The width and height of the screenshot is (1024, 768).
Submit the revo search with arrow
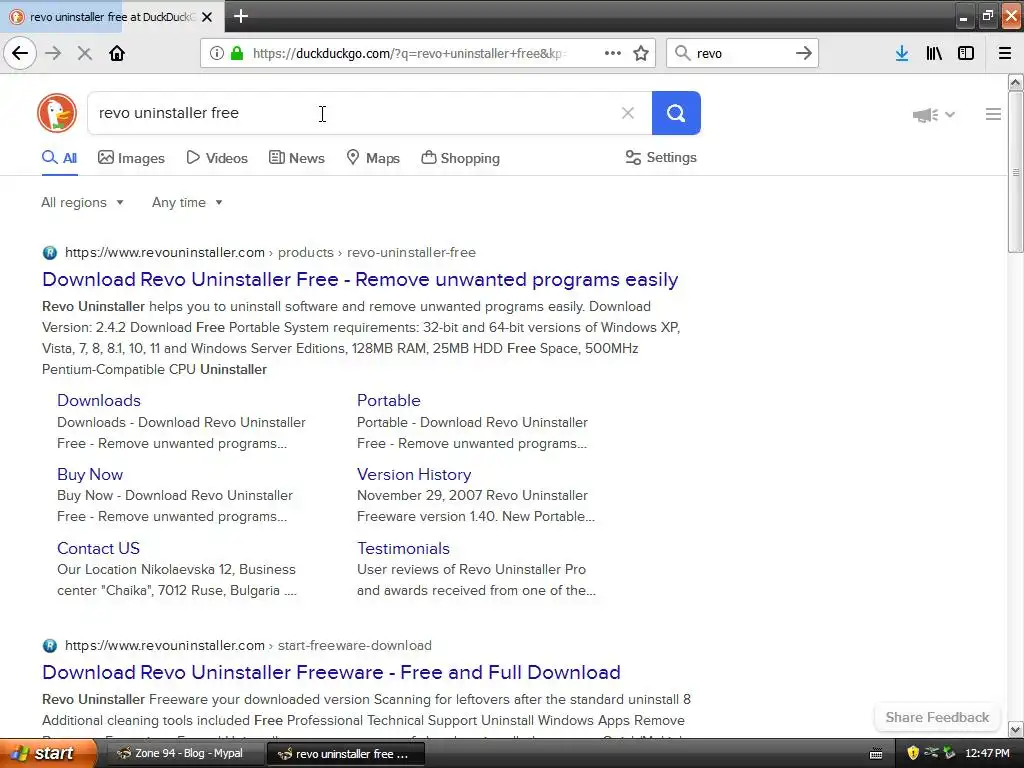pos(804,54)
